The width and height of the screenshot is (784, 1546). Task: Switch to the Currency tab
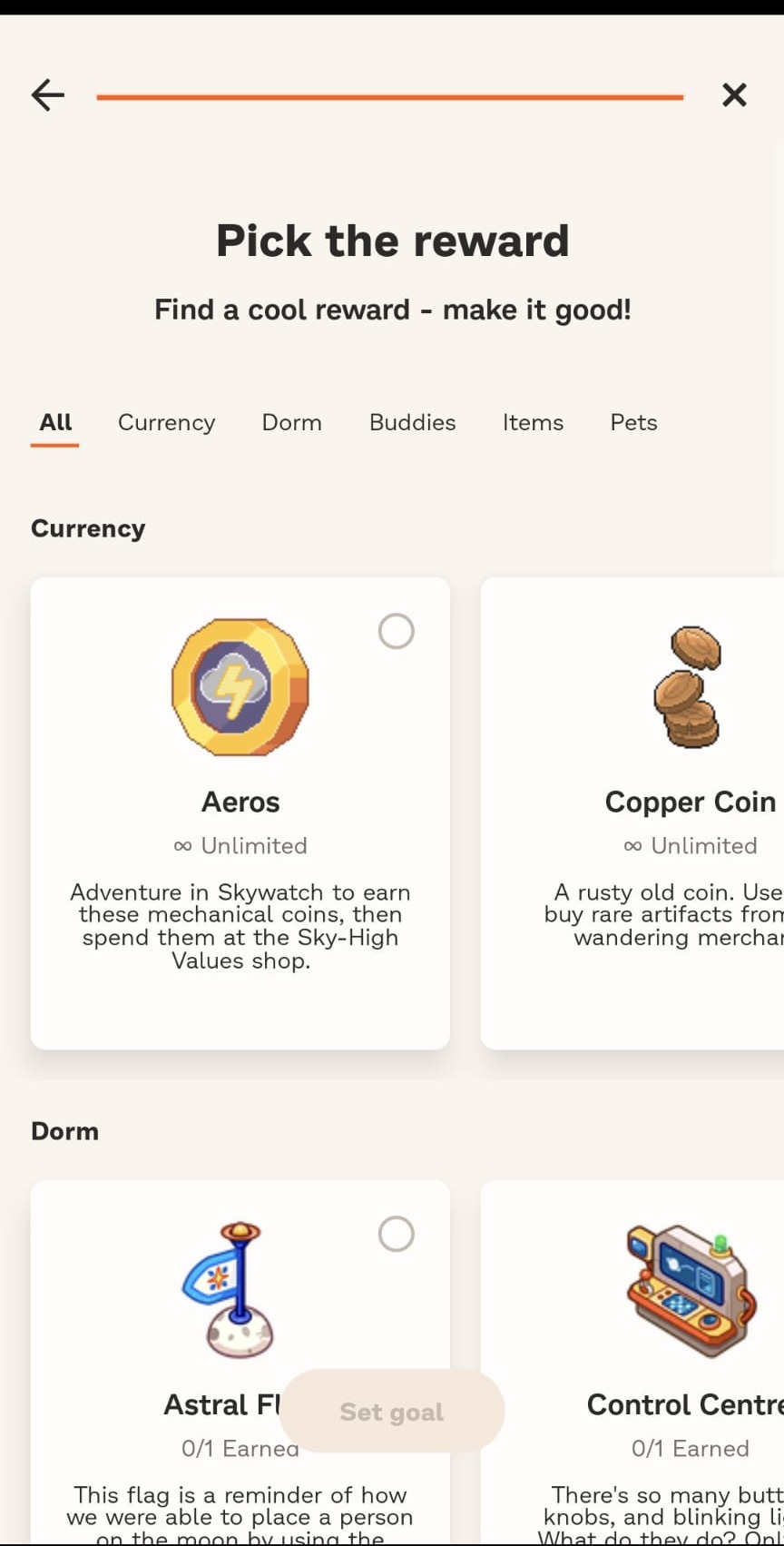tap(166, 422)
